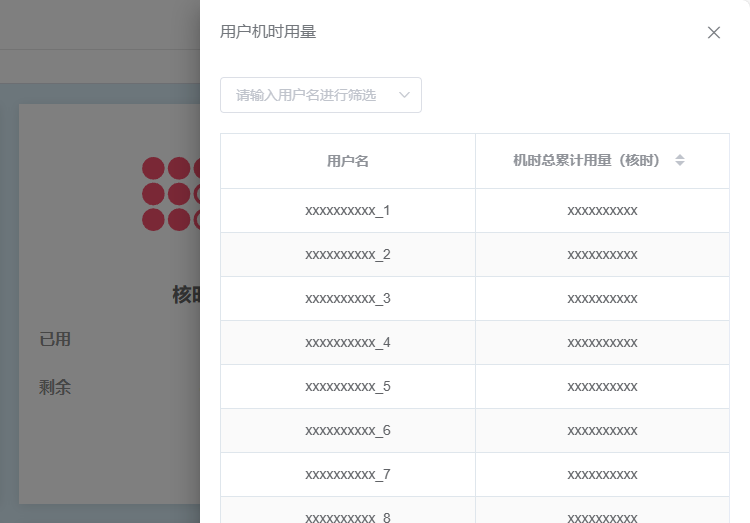The height and width of the screenshot is (523, 750).
Task: Select username xxxxxxxxxx_6 cell
Action: (x=348, y=431)
